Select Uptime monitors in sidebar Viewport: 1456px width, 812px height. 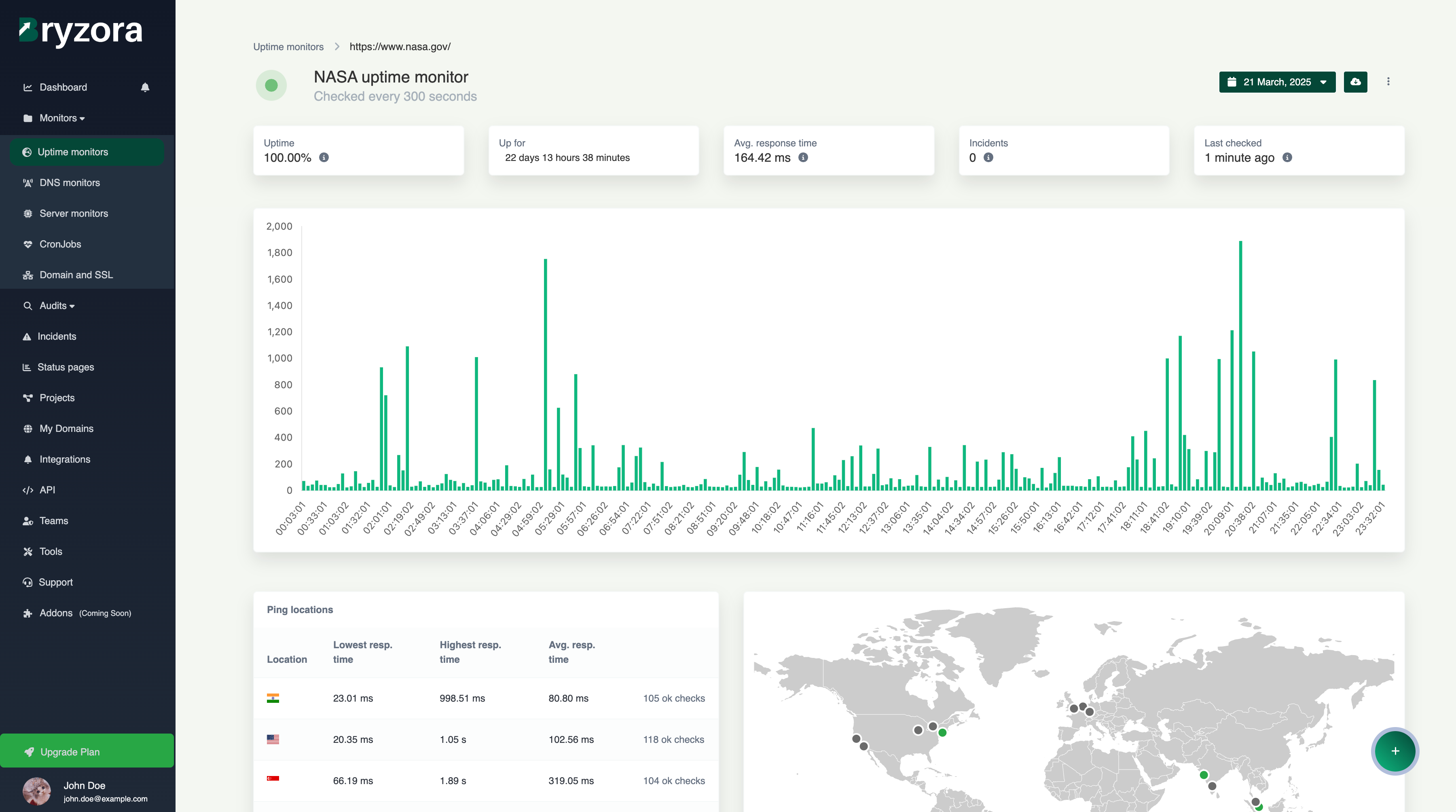point(87,152)
